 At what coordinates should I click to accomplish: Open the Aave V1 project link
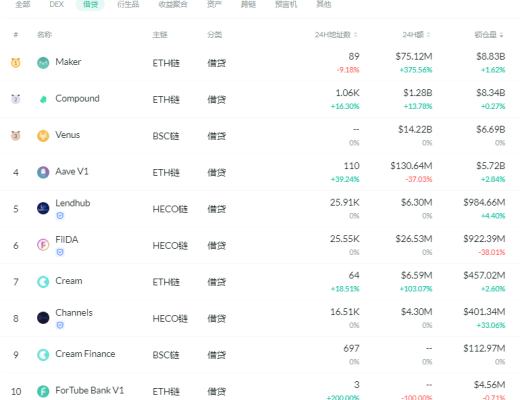pos(72,172)
